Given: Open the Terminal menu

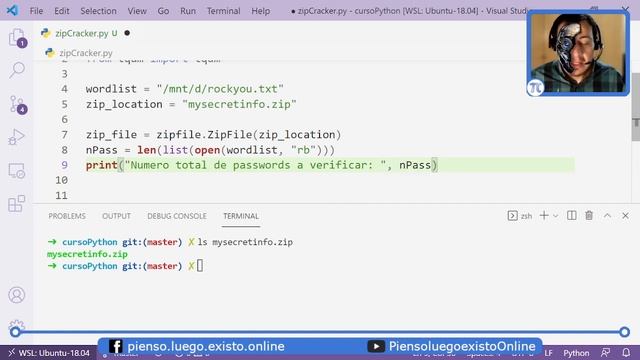Looking at the screenshot, I should (223, 11).
